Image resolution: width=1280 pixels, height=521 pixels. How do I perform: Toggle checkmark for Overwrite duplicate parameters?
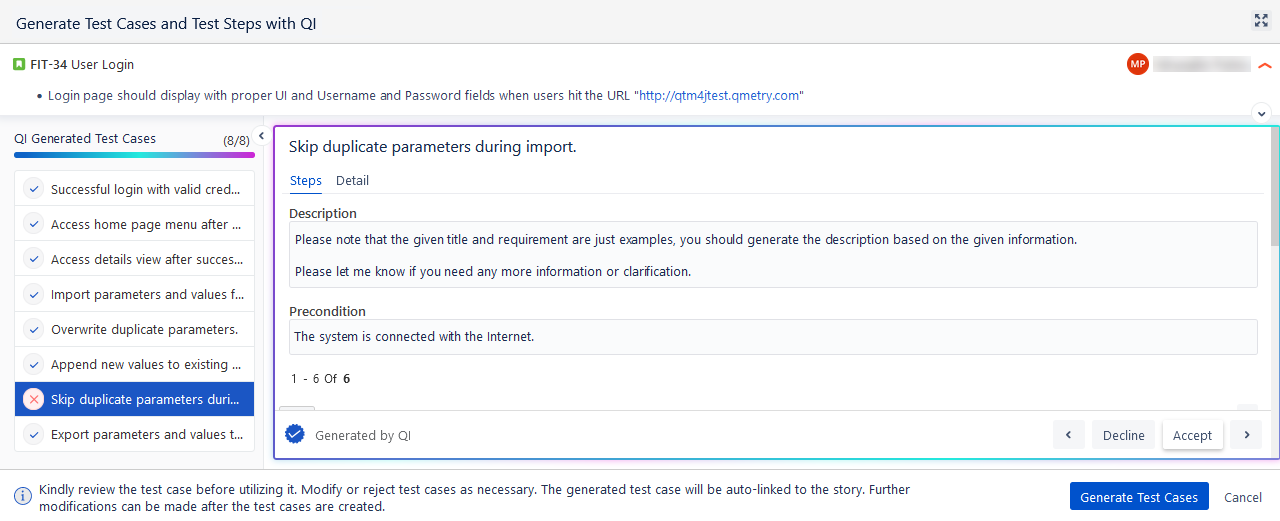[34, 329]
